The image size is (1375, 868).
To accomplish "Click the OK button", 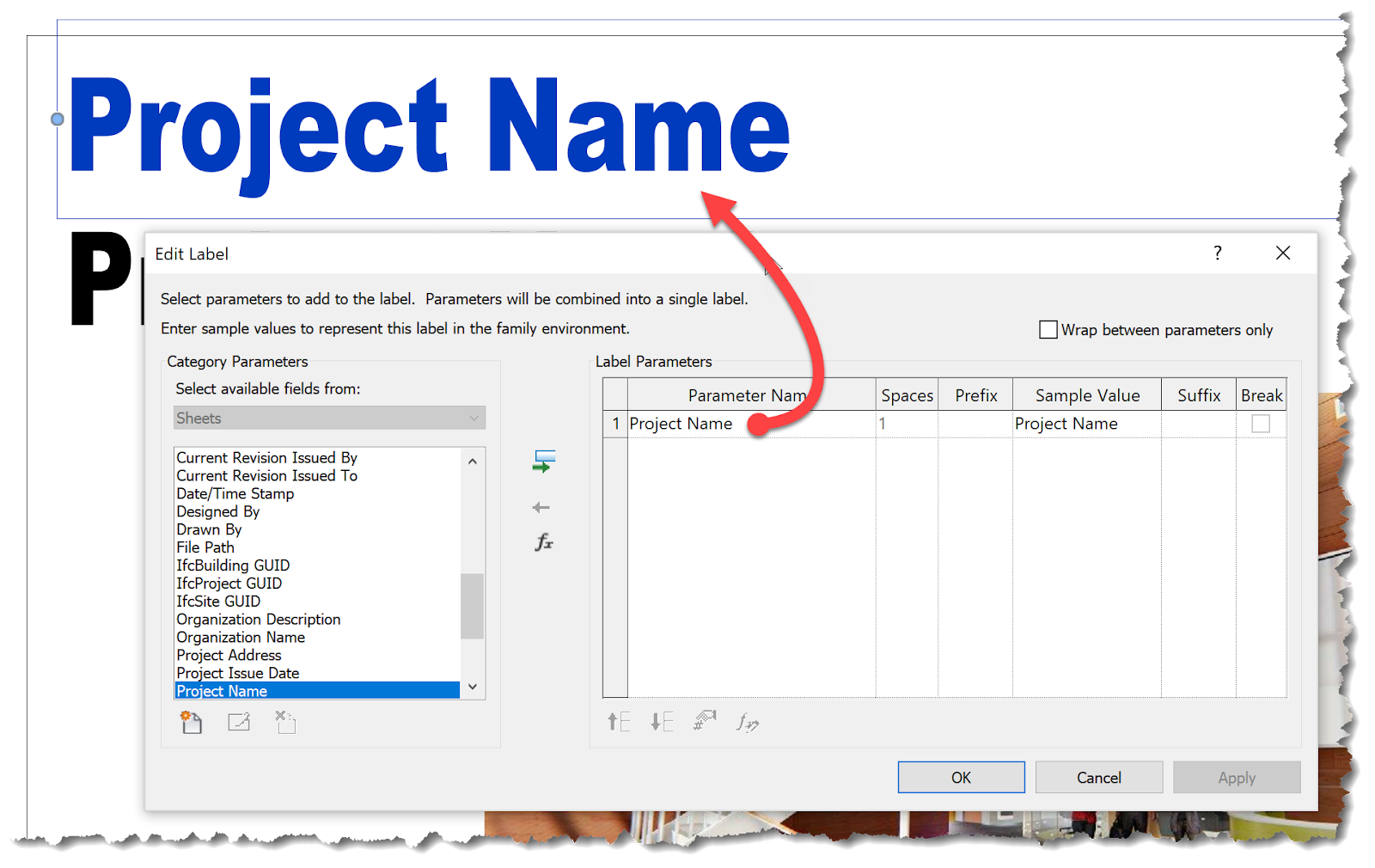I will coord(961,777).
